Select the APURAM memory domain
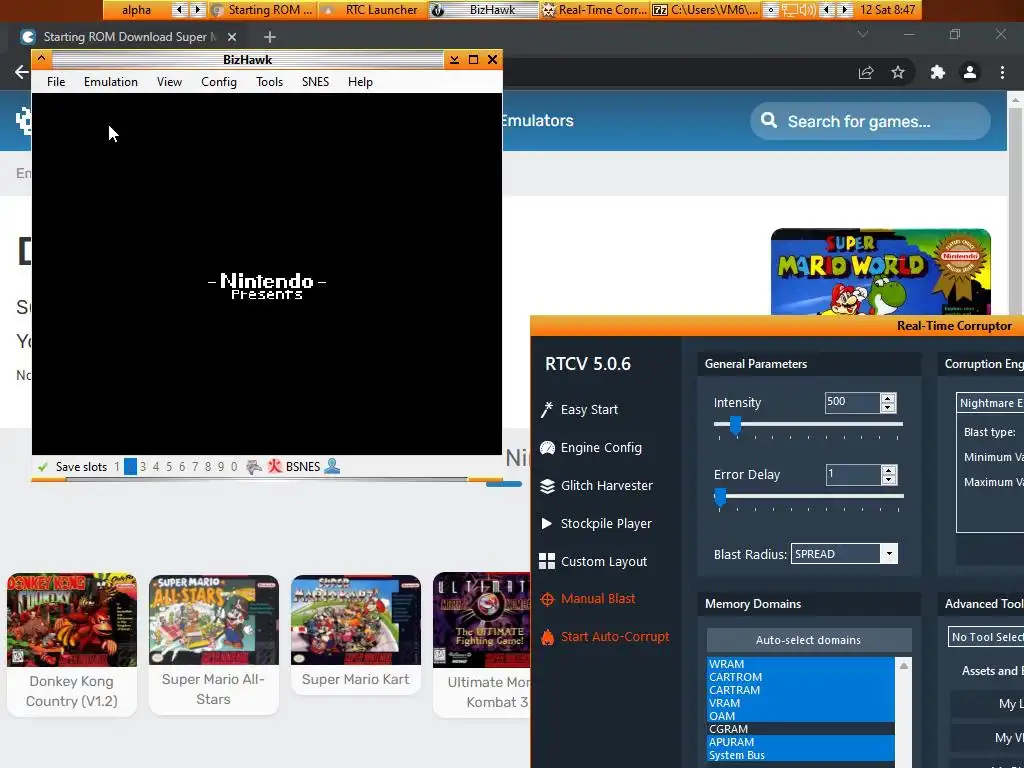Viewport: 1024px width, 768px height. [x=801, y=742]
